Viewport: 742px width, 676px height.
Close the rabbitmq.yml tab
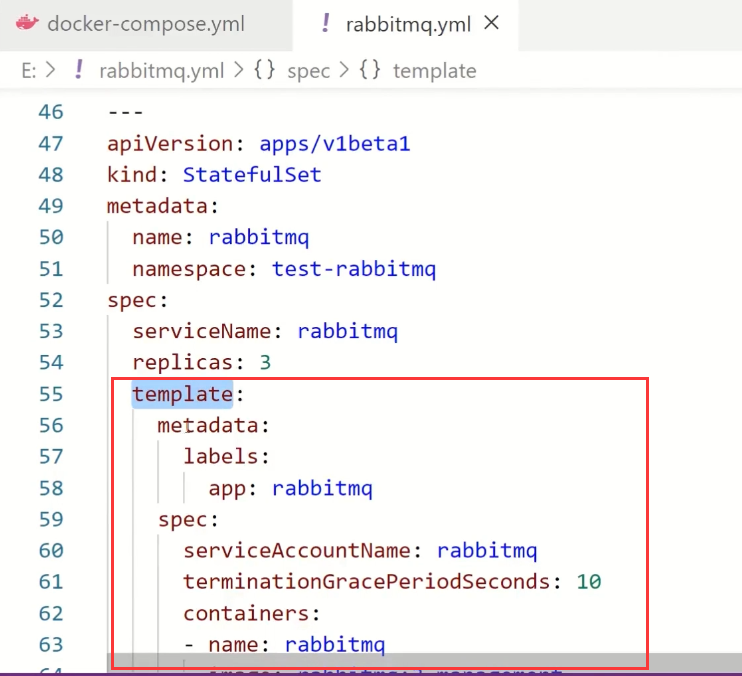pyautogui.click(x=492, y=23)
